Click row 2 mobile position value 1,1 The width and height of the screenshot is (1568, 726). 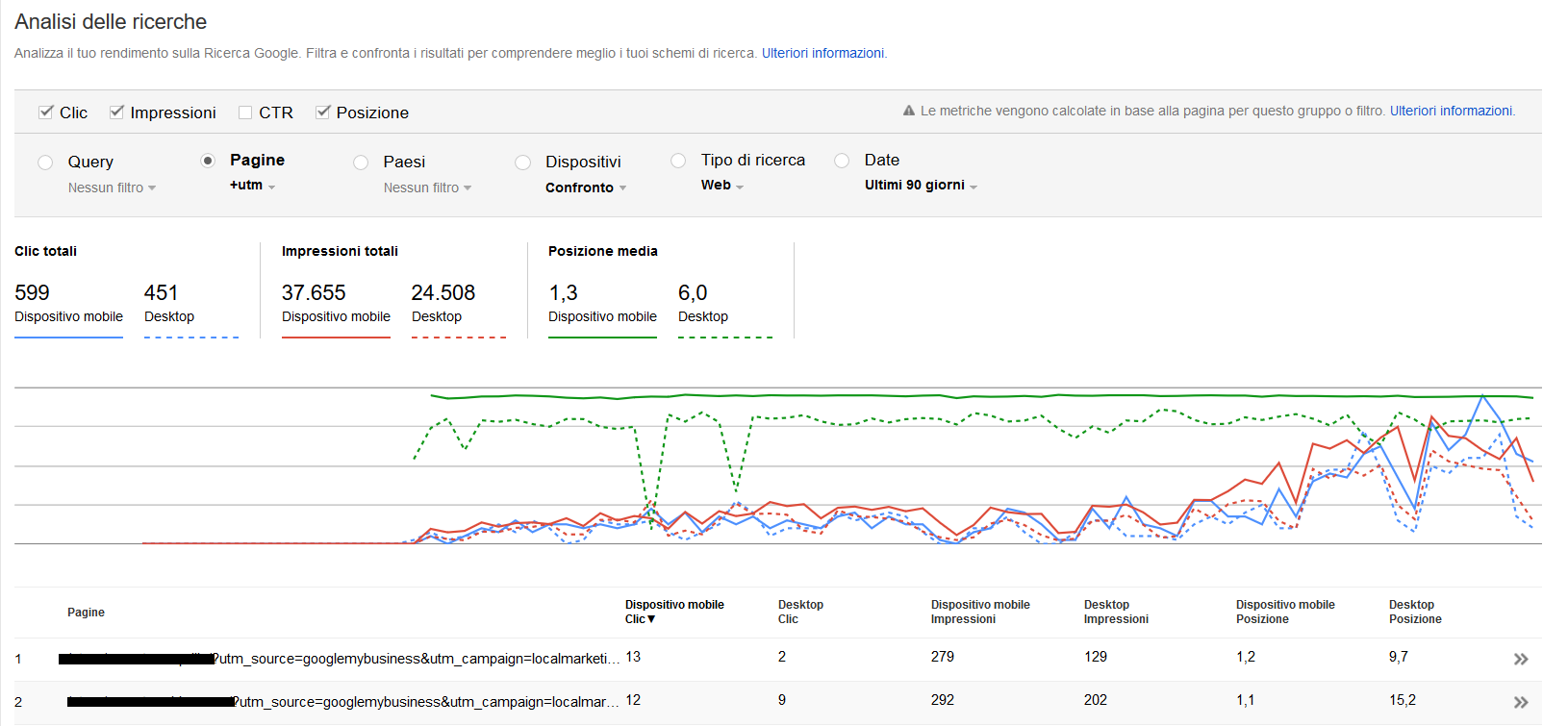coord(1246,700)
